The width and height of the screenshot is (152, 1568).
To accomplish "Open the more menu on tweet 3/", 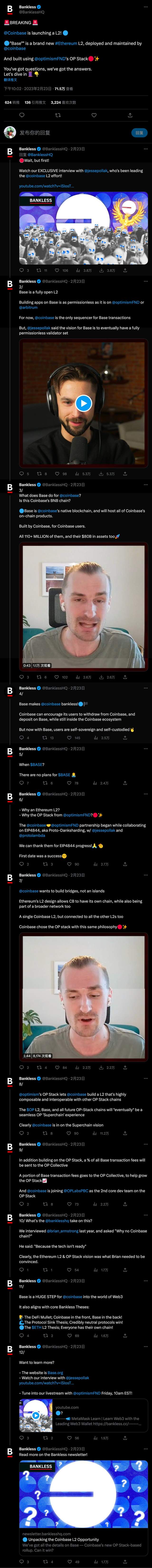I will pyautogui.click(x=145, y=485).
